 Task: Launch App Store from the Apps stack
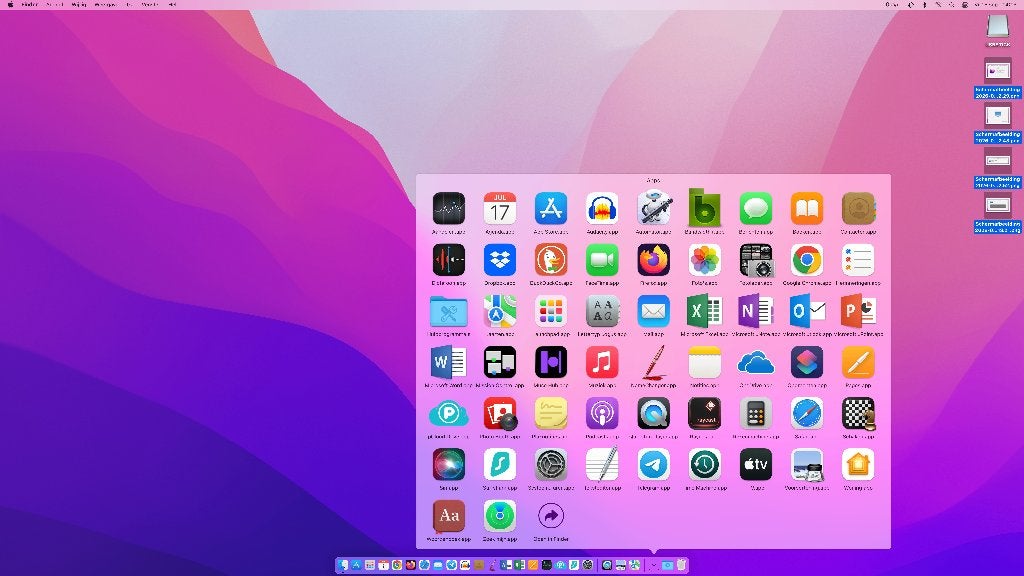[x=551, y=209]
